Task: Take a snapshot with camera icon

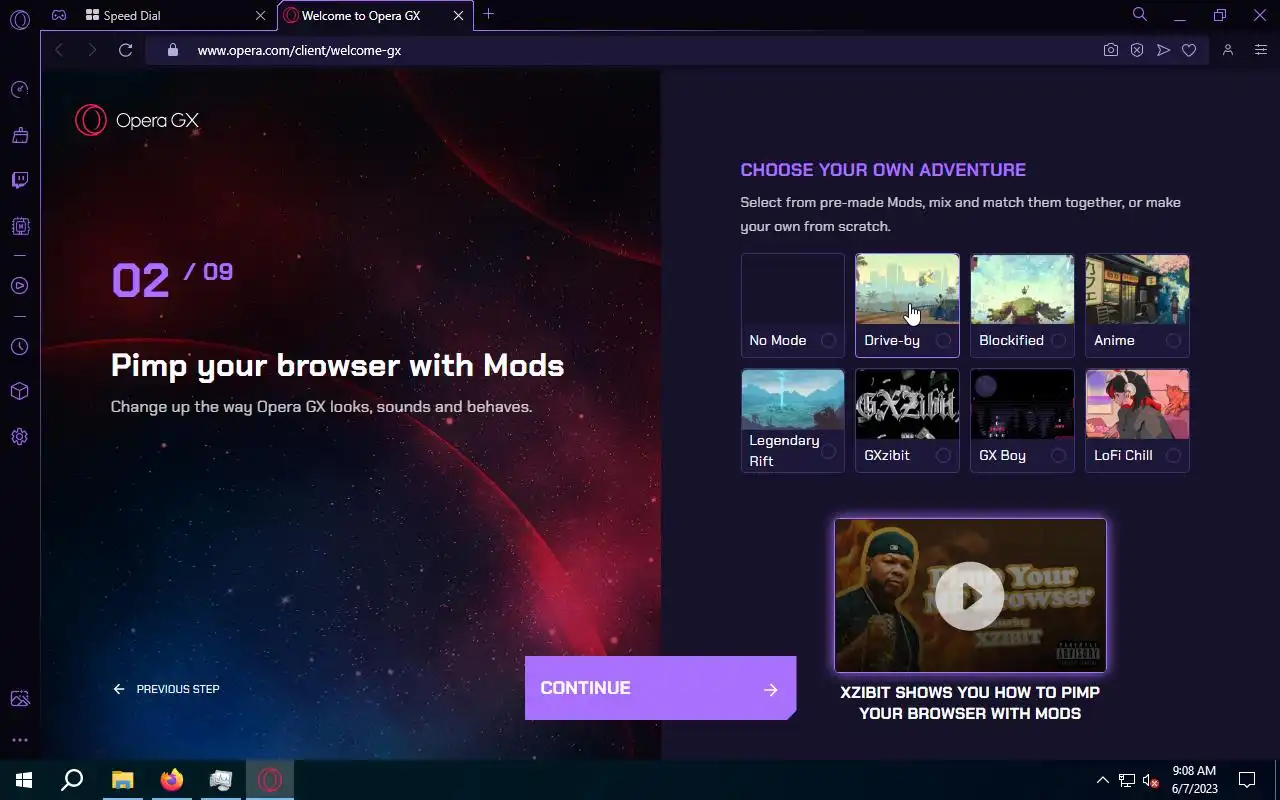Action: [1110, 50]
